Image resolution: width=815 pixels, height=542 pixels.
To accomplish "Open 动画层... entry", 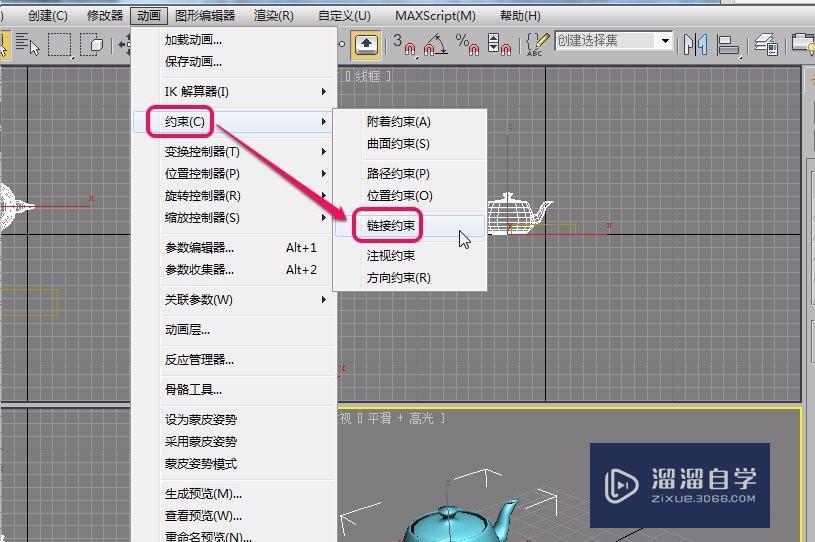I will coord(234,329).
